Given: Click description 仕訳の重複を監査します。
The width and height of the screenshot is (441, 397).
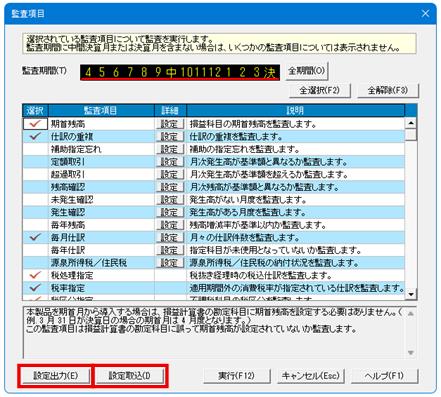Looking at the screenshot, I should pyautogui.click(x=236, y=137).
